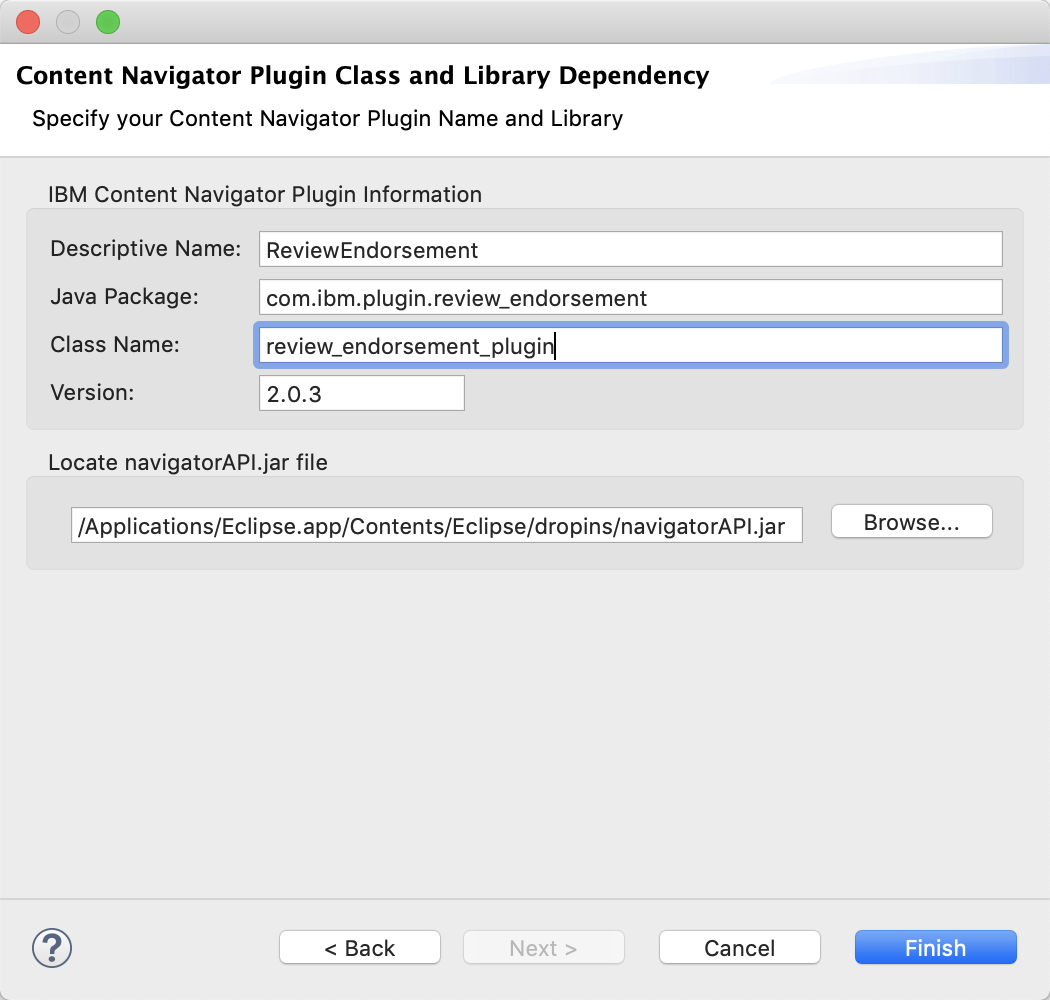Screen dimensions: 1050x1000
Task: Cancel the plugin creation wizard
Action: point(739,947)
